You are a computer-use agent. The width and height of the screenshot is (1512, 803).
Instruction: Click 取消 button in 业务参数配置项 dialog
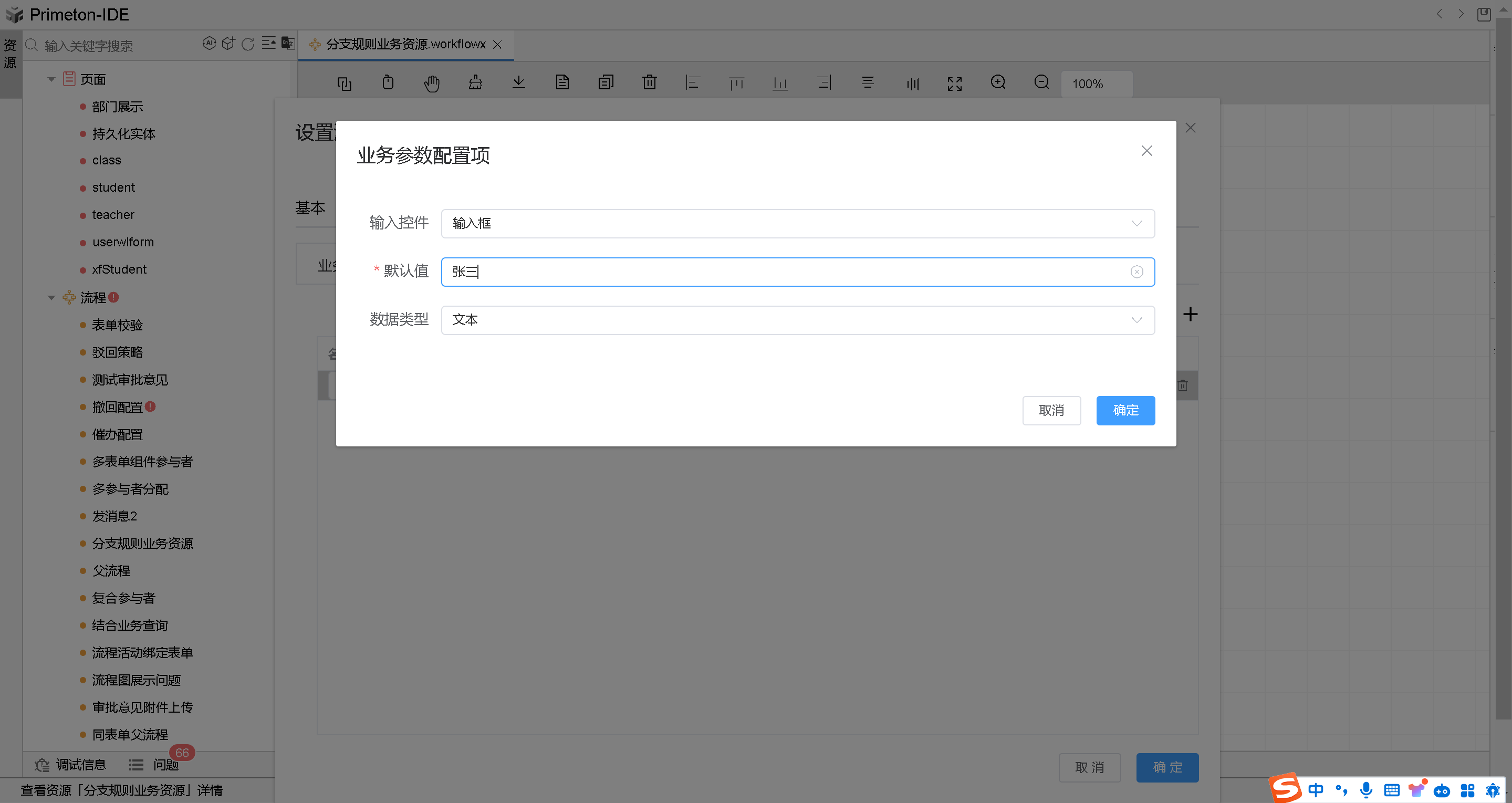pos(1051,410)
